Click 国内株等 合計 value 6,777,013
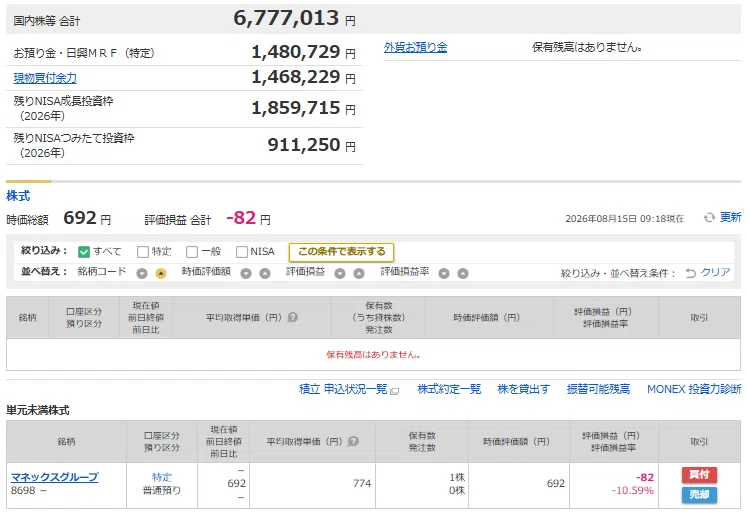The width and height of the screenshot is (748, 515). tap(286, 18)
